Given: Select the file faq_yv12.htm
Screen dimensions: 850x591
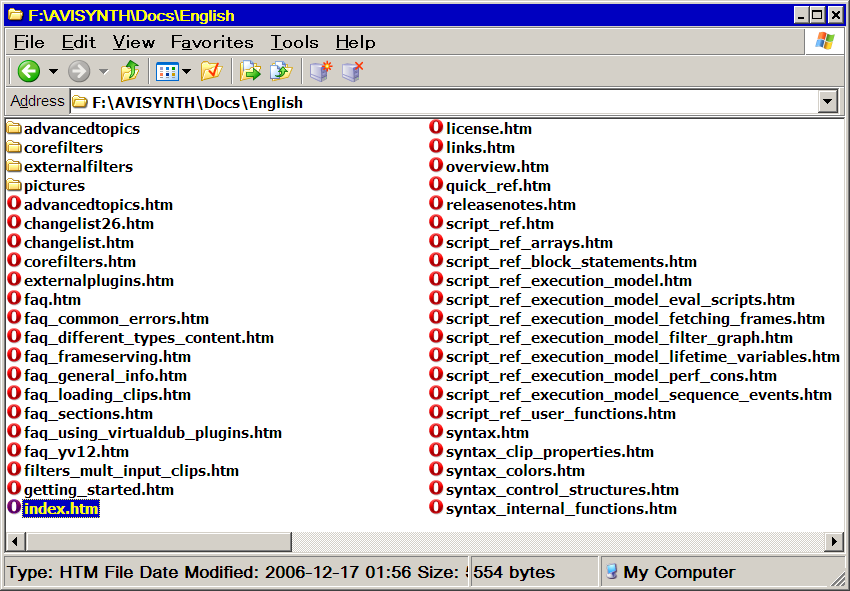Looking at the screenshot, I should [76, 451].
